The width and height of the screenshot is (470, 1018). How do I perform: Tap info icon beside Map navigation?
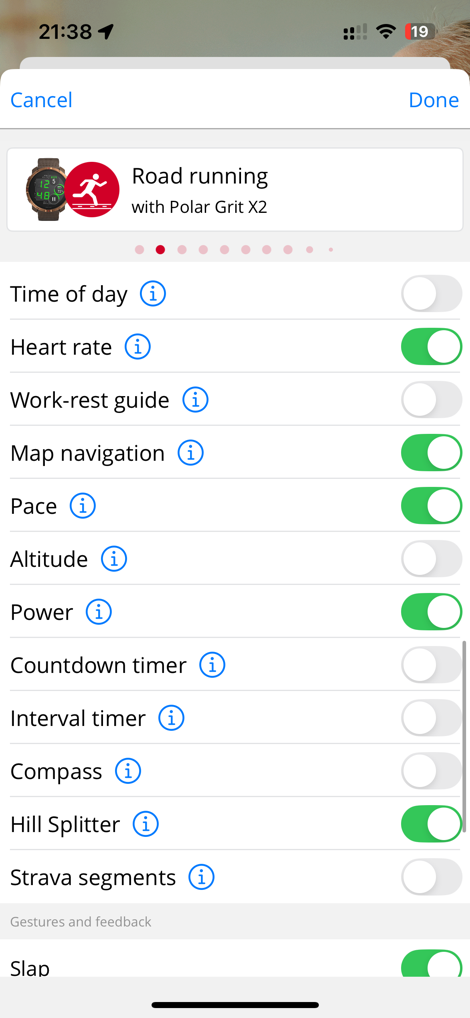pos(191,453)
